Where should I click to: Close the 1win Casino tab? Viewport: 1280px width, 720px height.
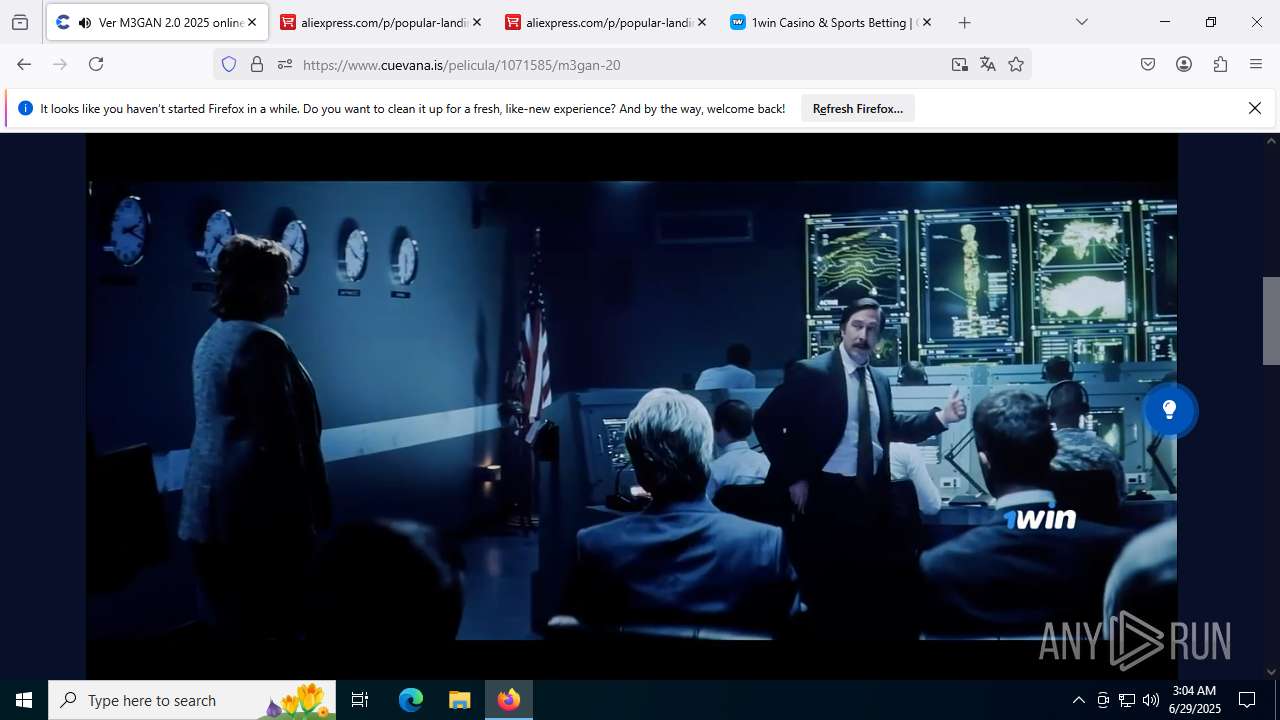pyautogui.click(x=927, y=22)
